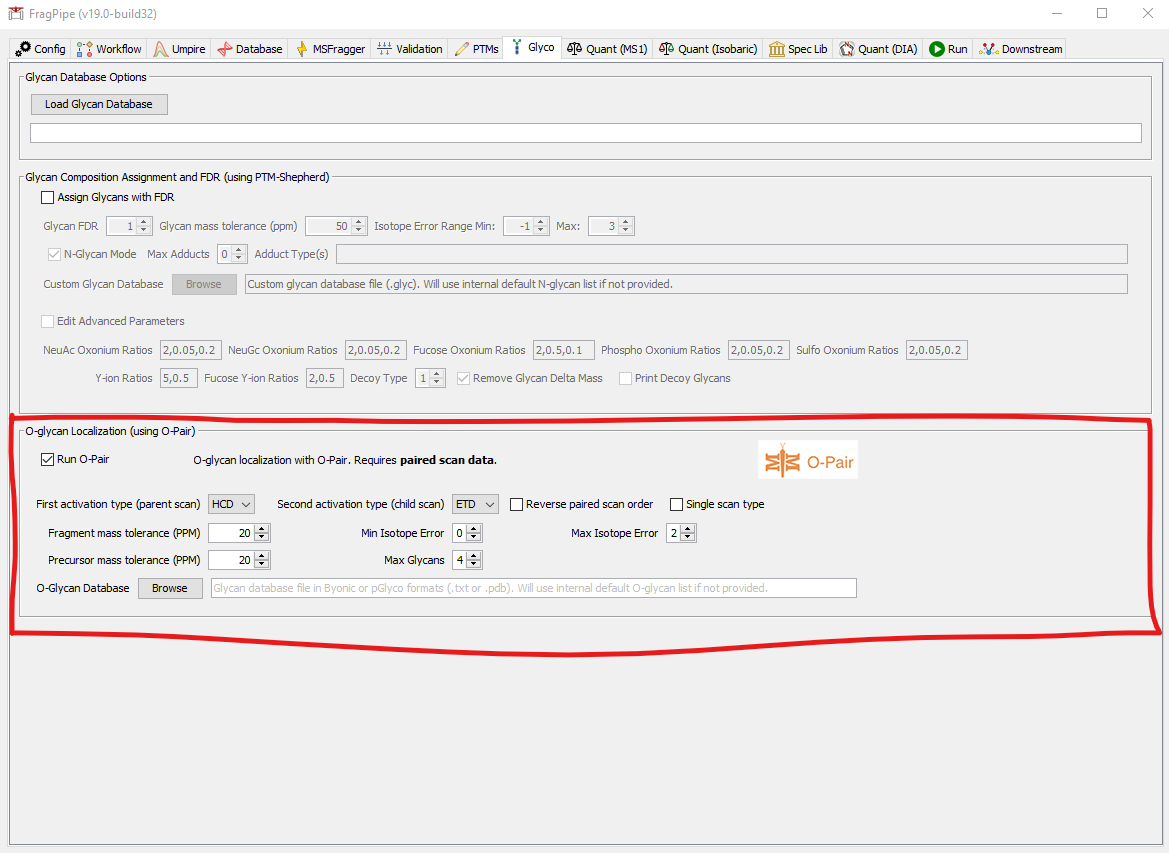Click the Sulfo Oxonium Ratios field
Viewport: 1169px width, 853px height.
click(936, 350)
